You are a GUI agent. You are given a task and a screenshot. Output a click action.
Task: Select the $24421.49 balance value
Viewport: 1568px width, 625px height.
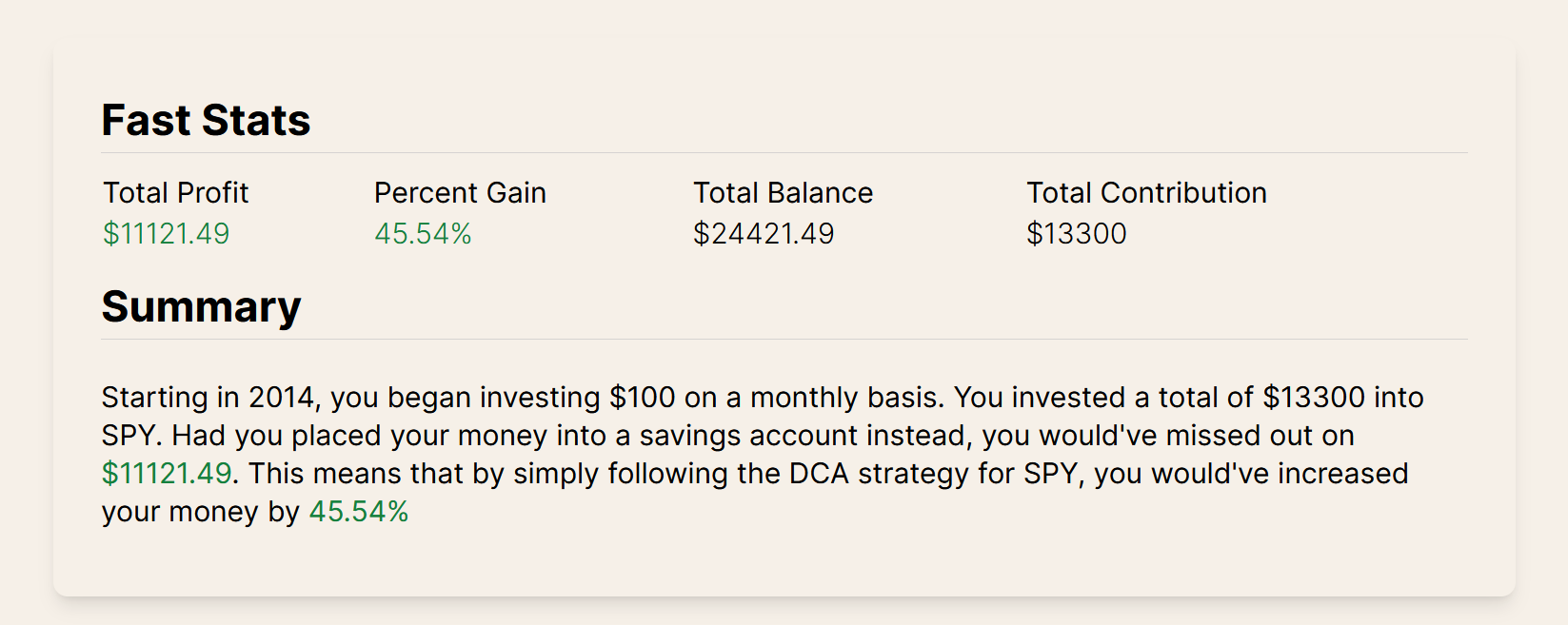tap(764, 234)
